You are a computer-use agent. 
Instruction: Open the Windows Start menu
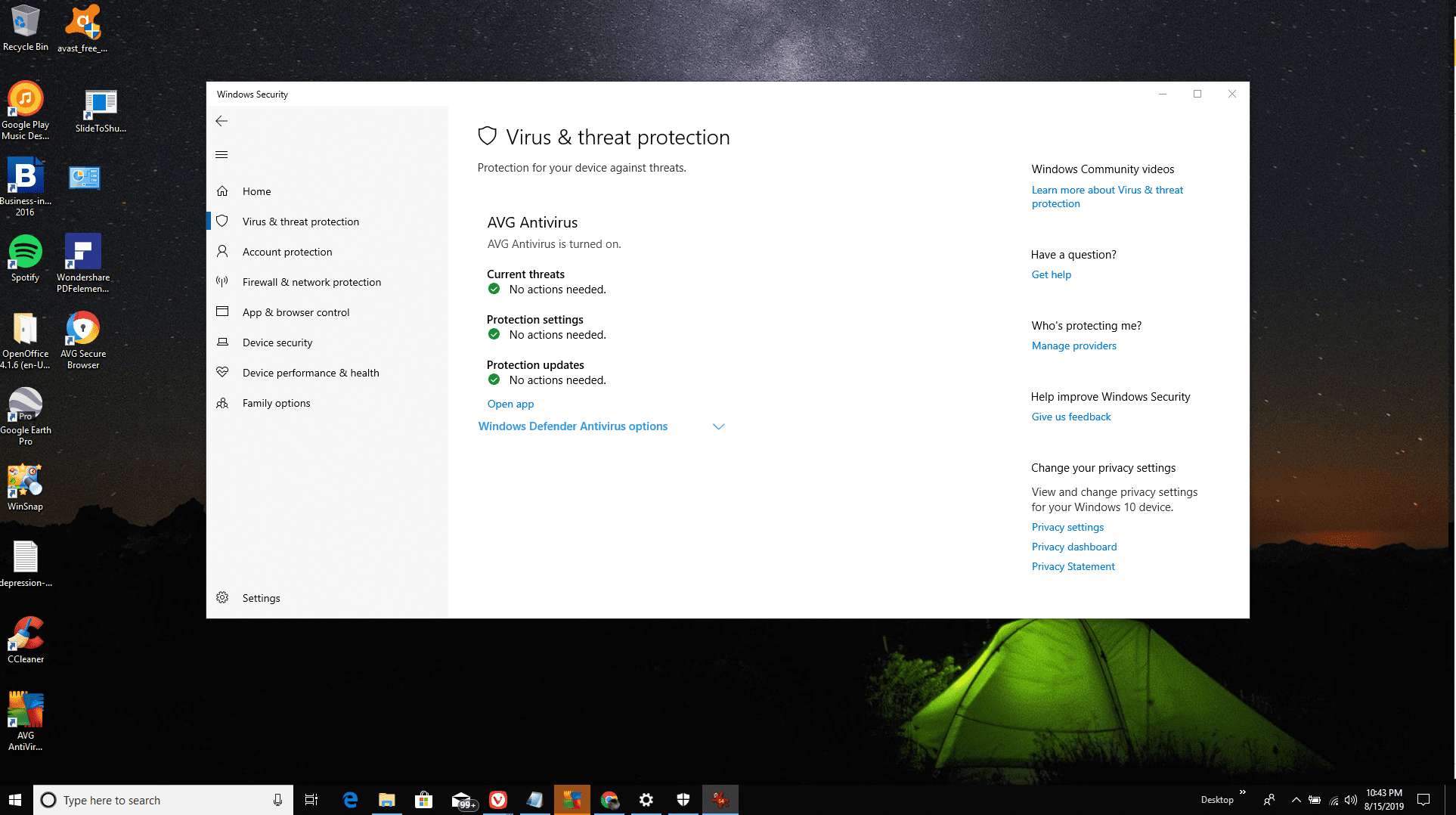[x=16, y=800]
